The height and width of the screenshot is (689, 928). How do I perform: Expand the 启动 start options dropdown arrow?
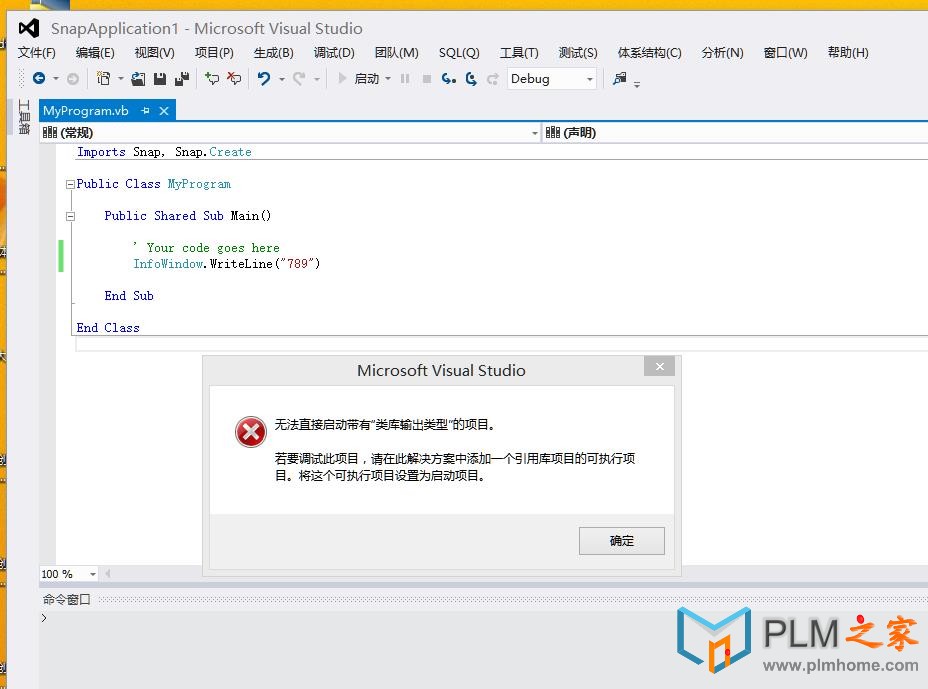[x=388, y=79]
